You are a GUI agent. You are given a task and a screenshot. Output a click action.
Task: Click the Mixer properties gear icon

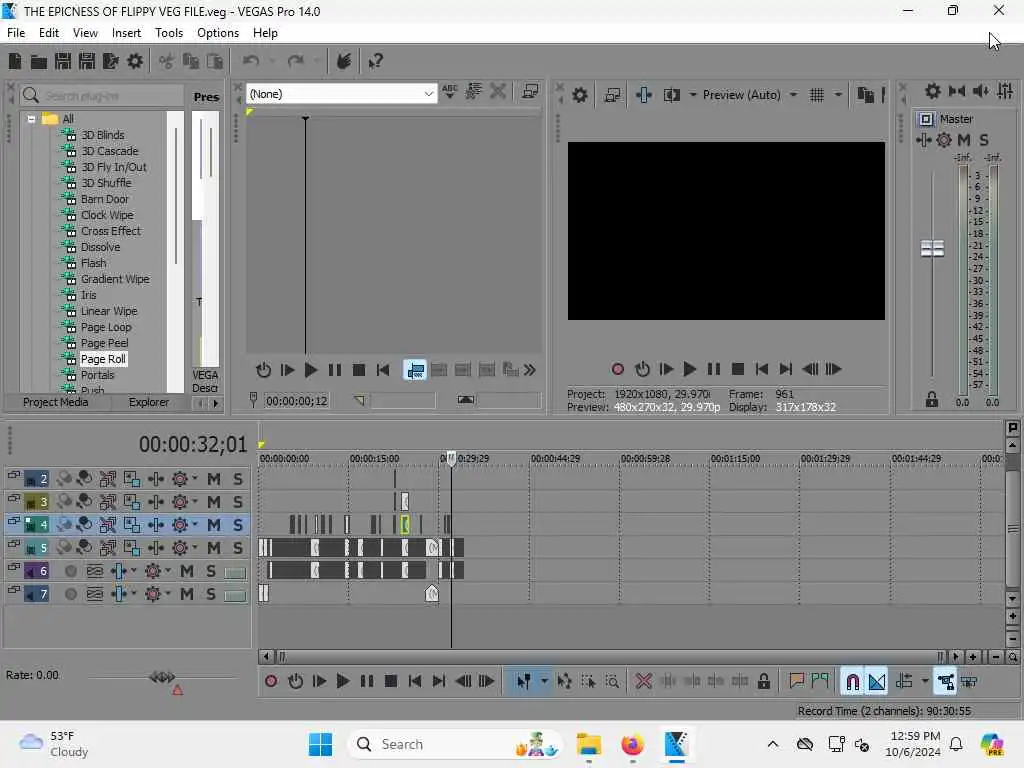[933, 91]
